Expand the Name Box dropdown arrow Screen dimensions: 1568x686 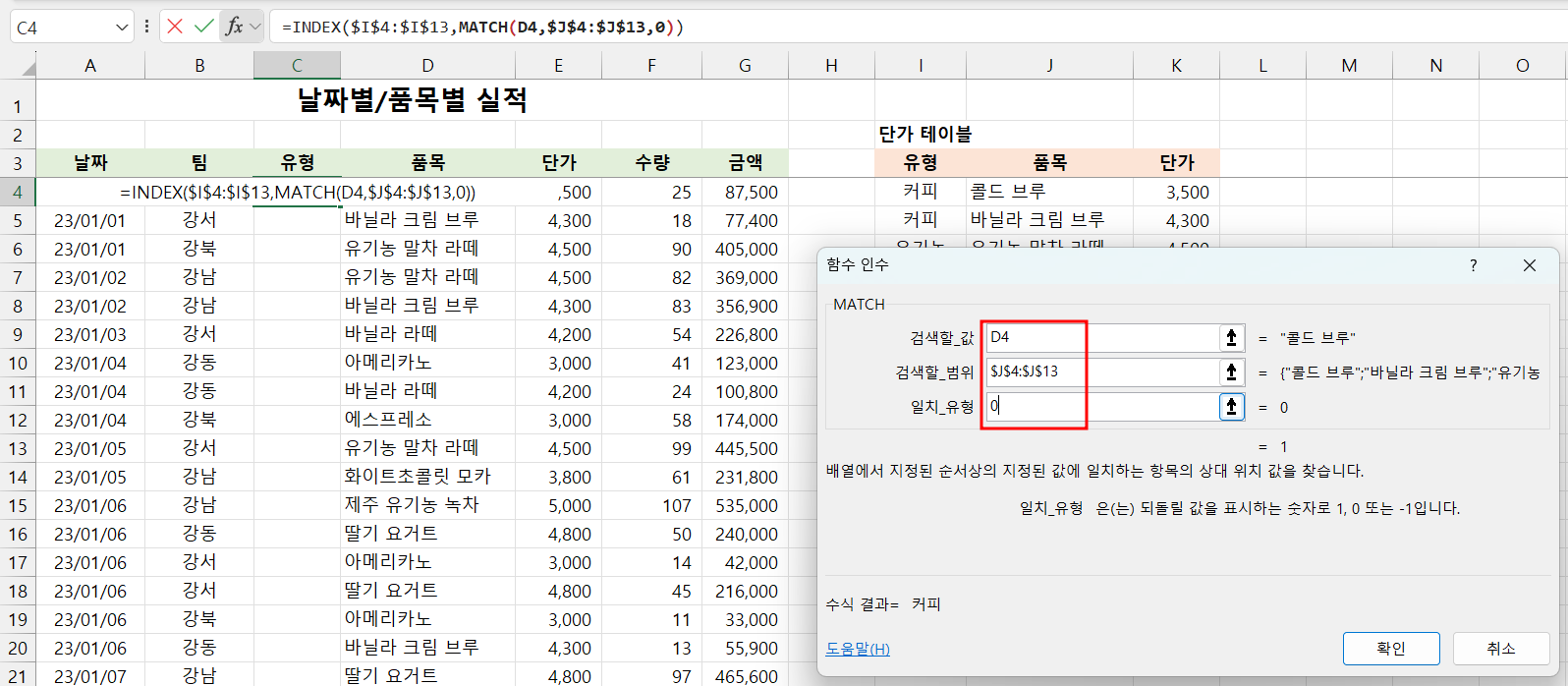[x=122, y=28]
